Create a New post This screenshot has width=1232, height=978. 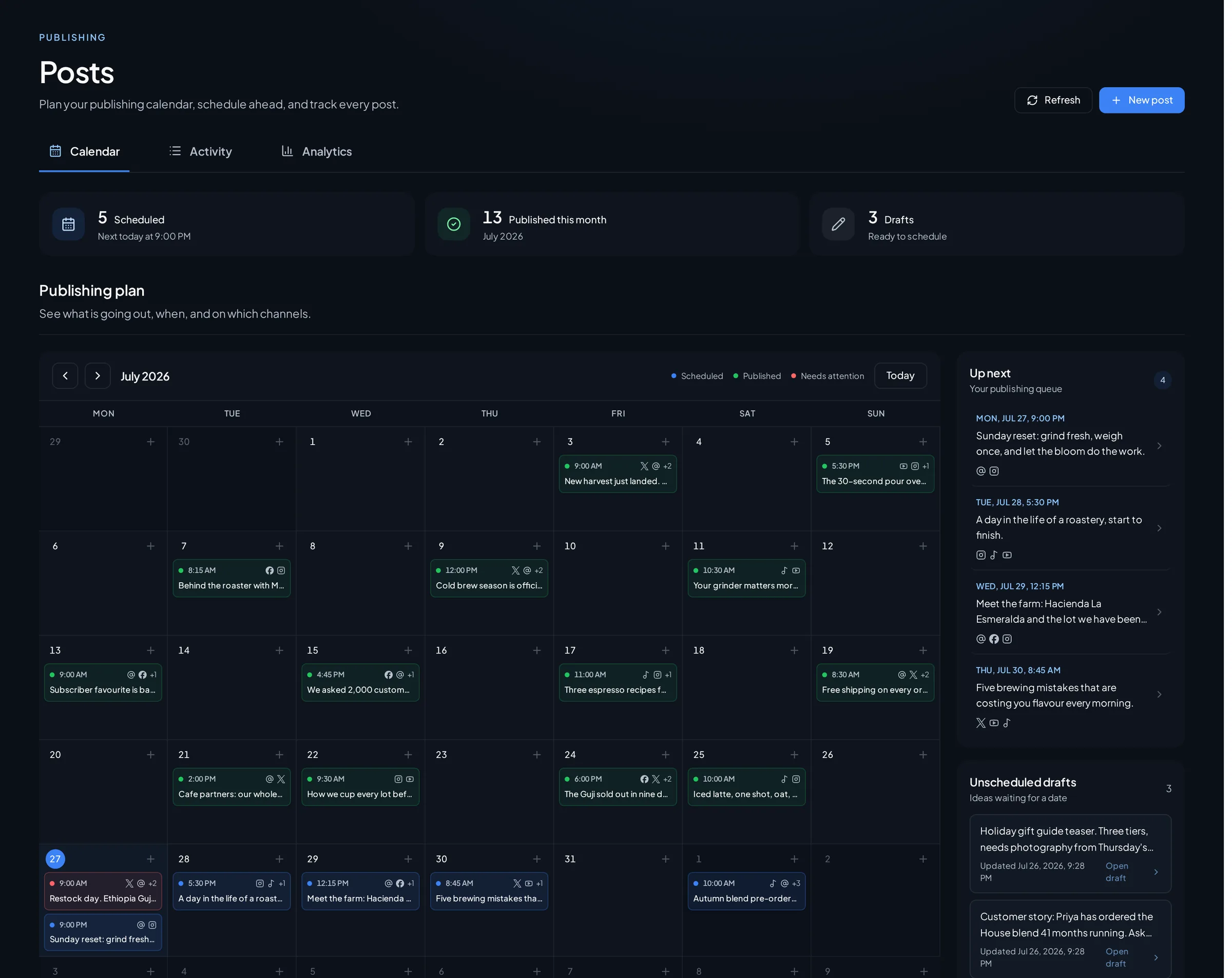pos(1142,100)
